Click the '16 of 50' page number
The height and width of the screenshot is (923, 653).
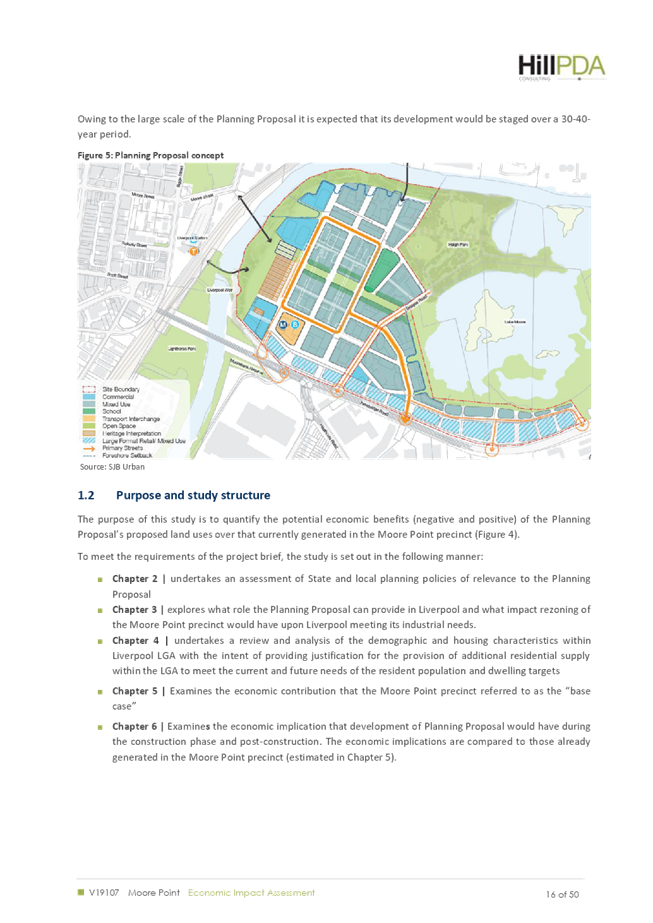coord(562,894)
